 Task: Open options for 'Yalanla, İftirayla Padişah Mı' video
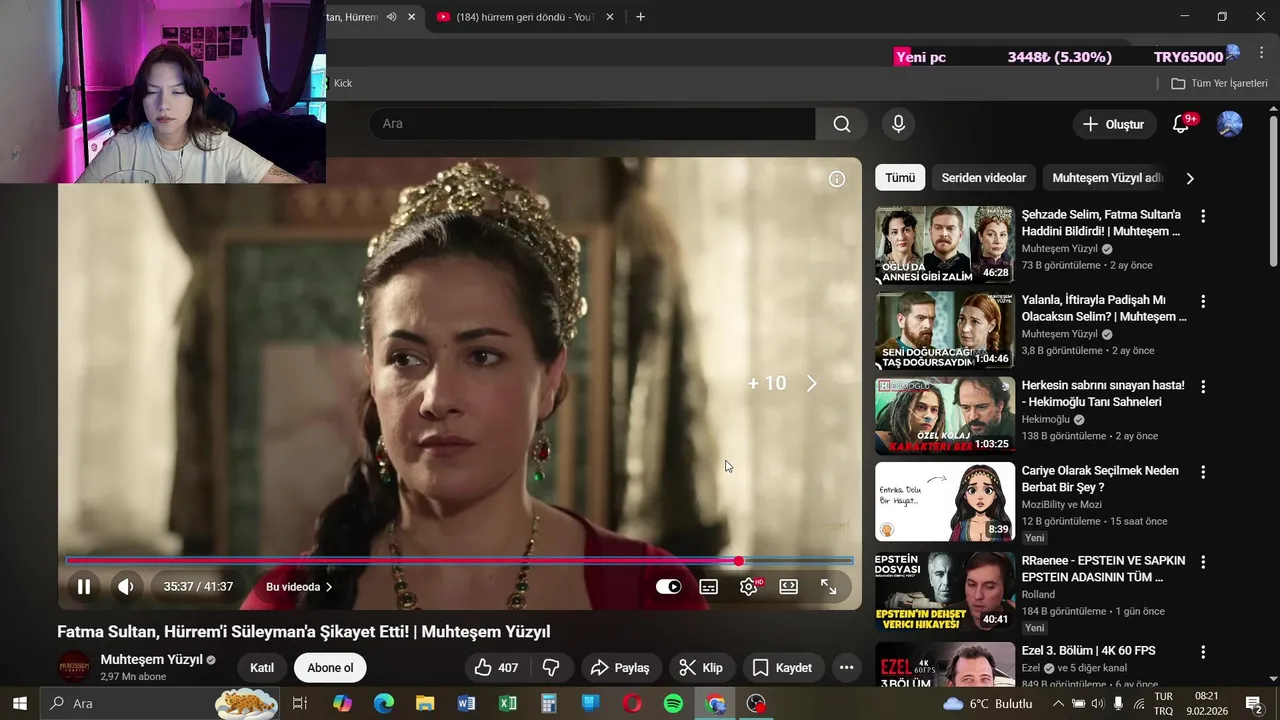[1203, 301]
